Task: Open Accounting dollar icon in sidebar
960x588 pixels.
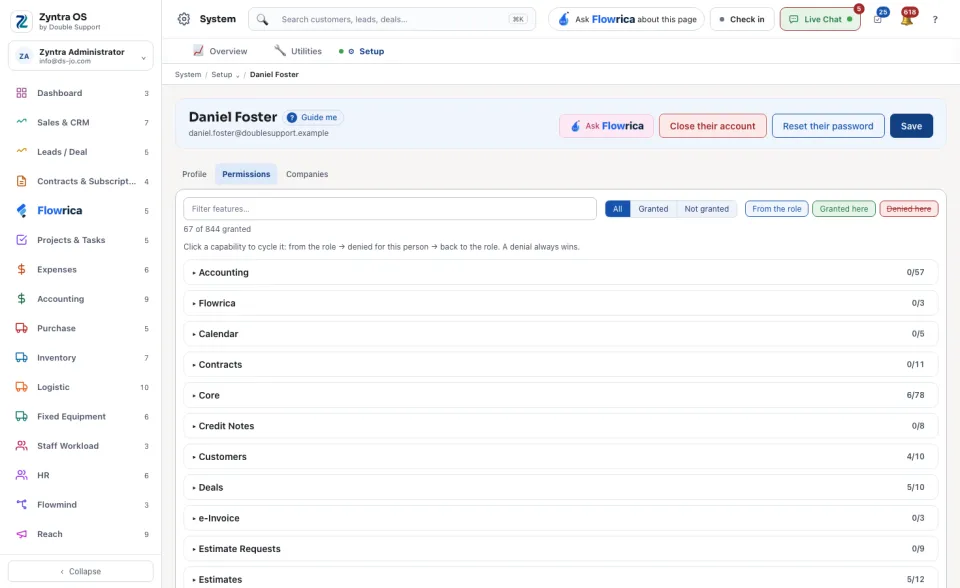Action: coord(21,299)
